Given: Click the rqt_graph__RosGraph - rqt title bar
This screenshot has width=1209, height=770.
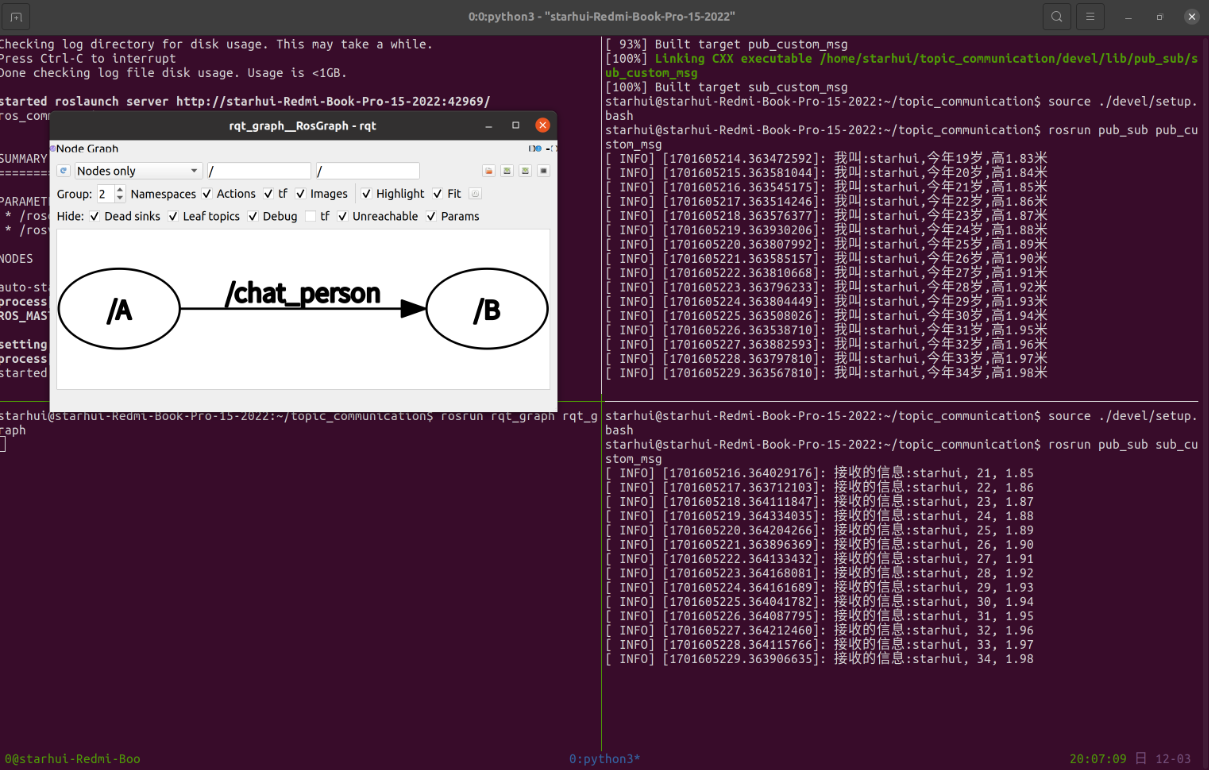Looking at the screenshot, I should pos(303,126).
